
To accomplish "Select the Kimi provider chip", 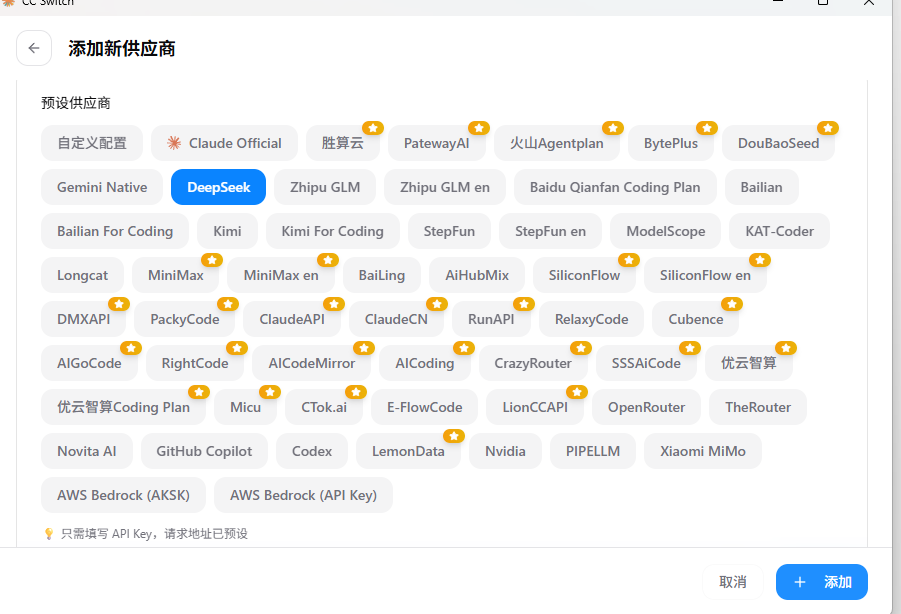I will click(x=227, y=231).
